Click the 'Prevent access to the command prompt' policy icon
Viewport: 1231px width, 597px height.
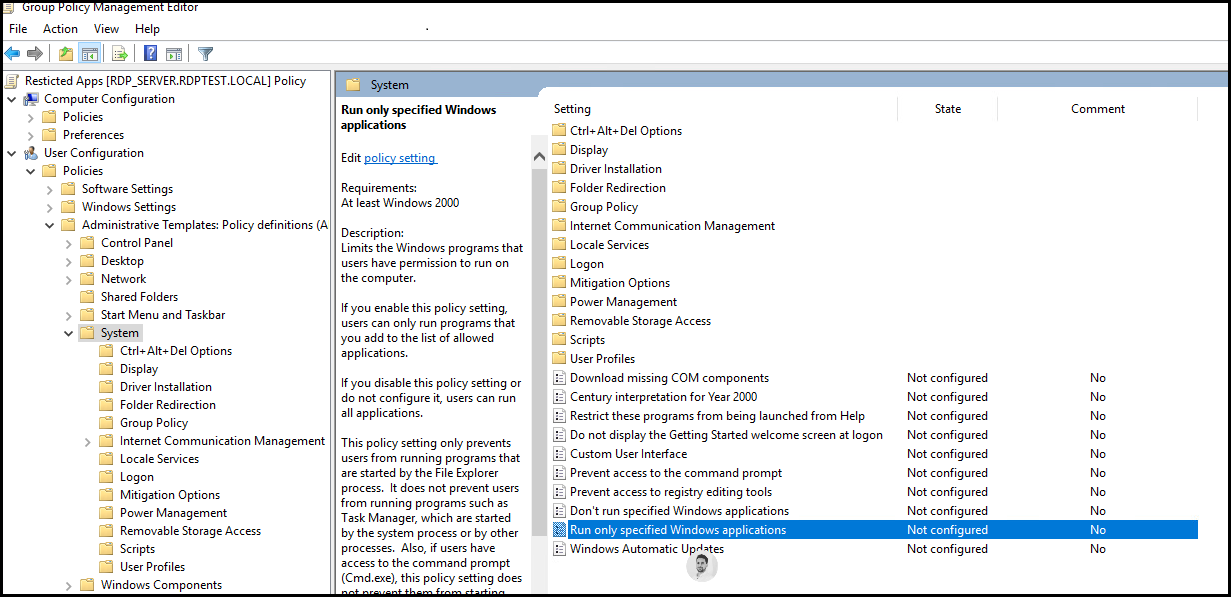(x=559, y=473)
